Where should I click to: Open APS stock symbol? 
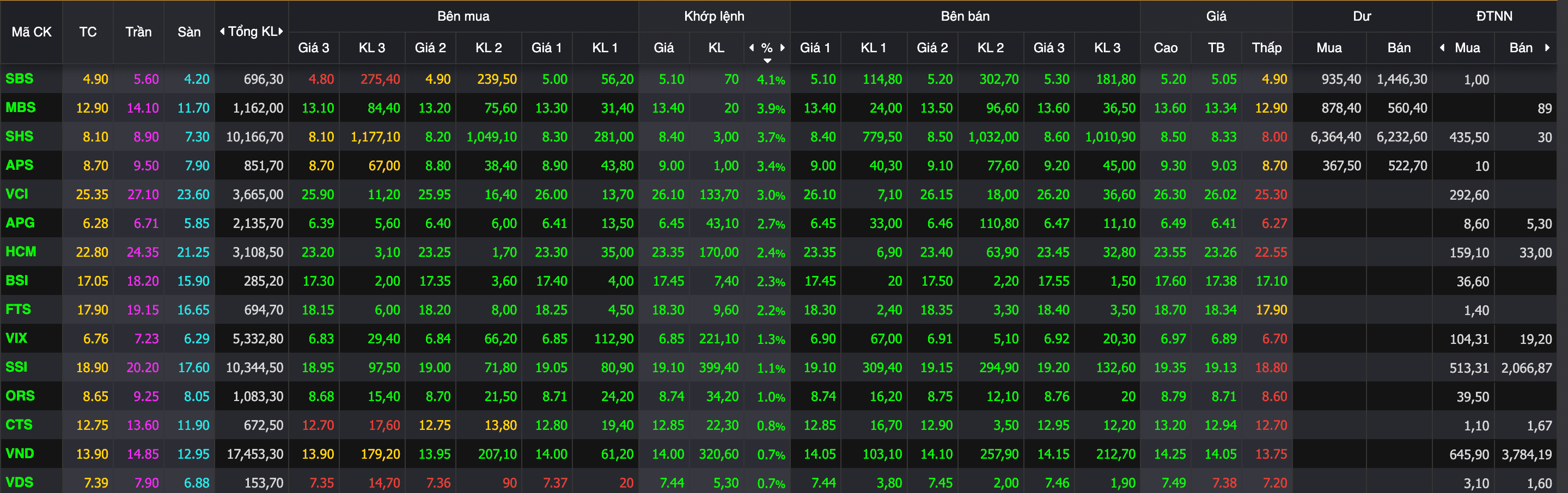[20, 165]
